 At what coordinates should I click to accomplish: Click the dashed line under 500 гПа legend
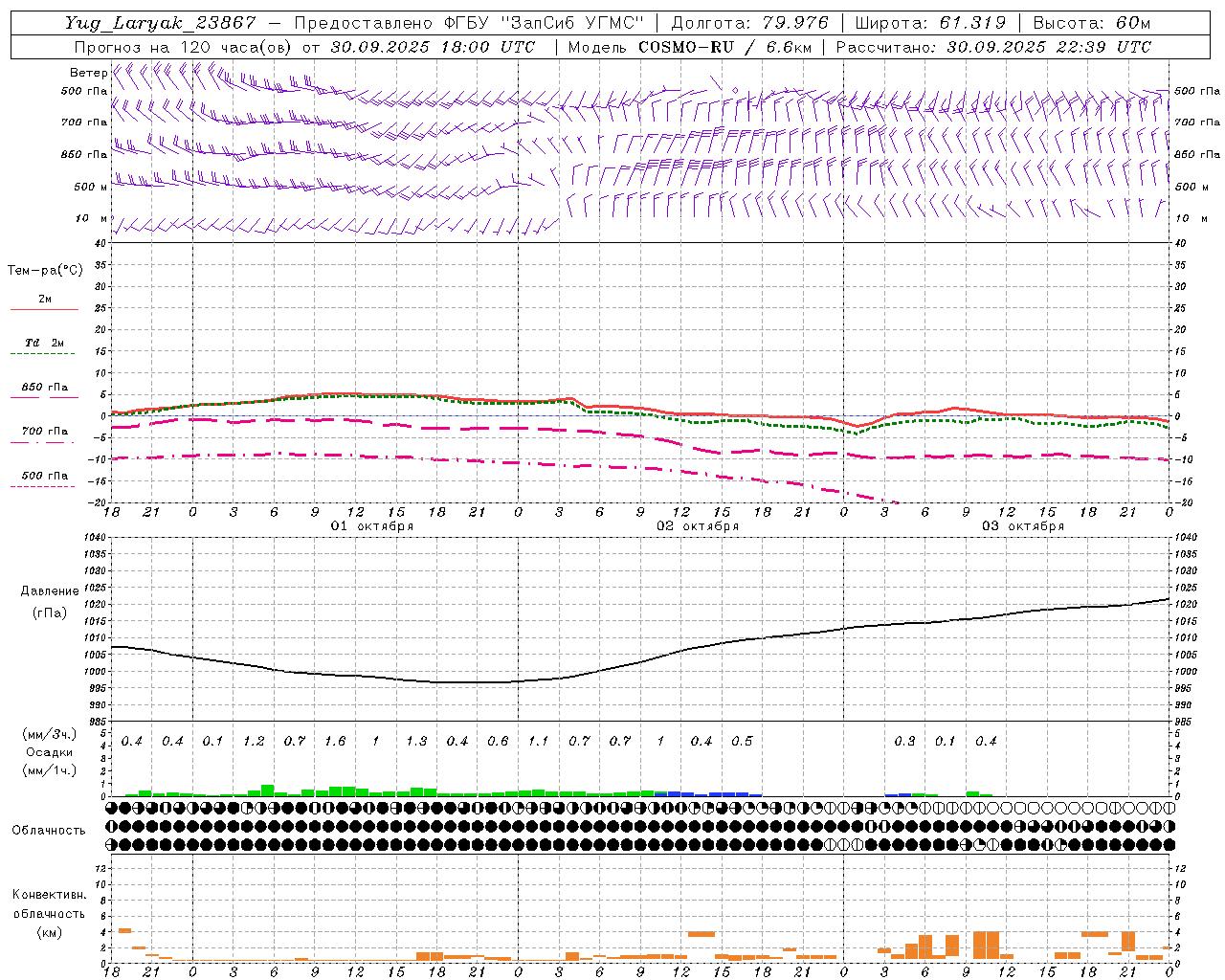[43, 487]
